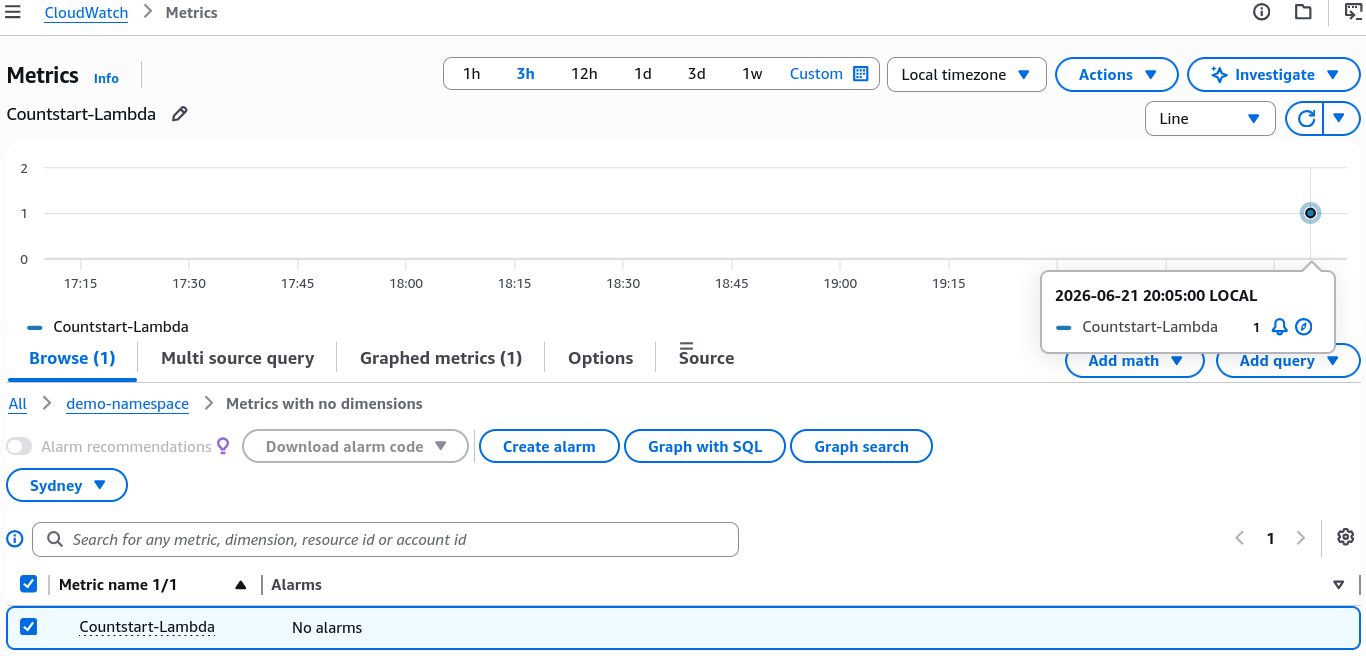1366x656 pixels.
Task: Click the Create alarm button
Action: click(x=549, y=447)
